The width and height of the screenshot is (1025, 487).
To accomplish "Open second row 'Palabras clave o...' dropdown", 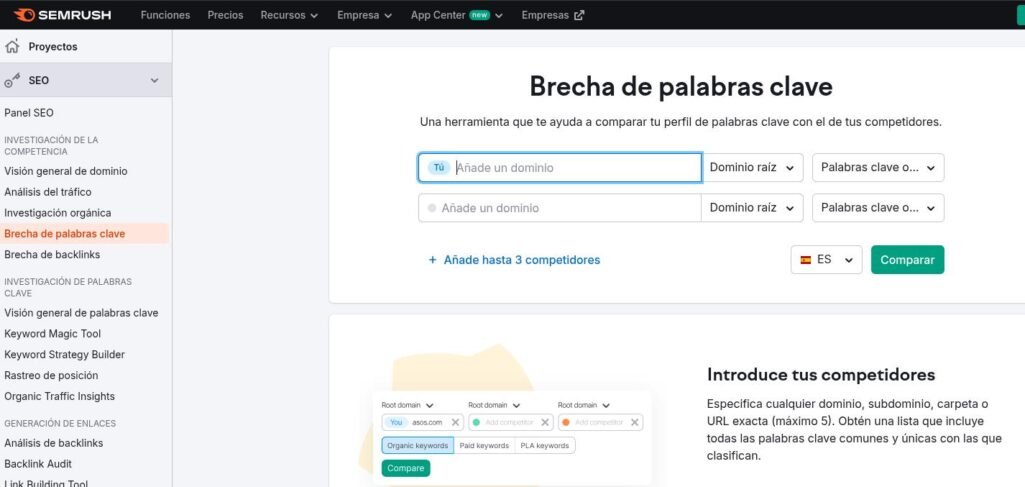I will (x=877, y=208).
